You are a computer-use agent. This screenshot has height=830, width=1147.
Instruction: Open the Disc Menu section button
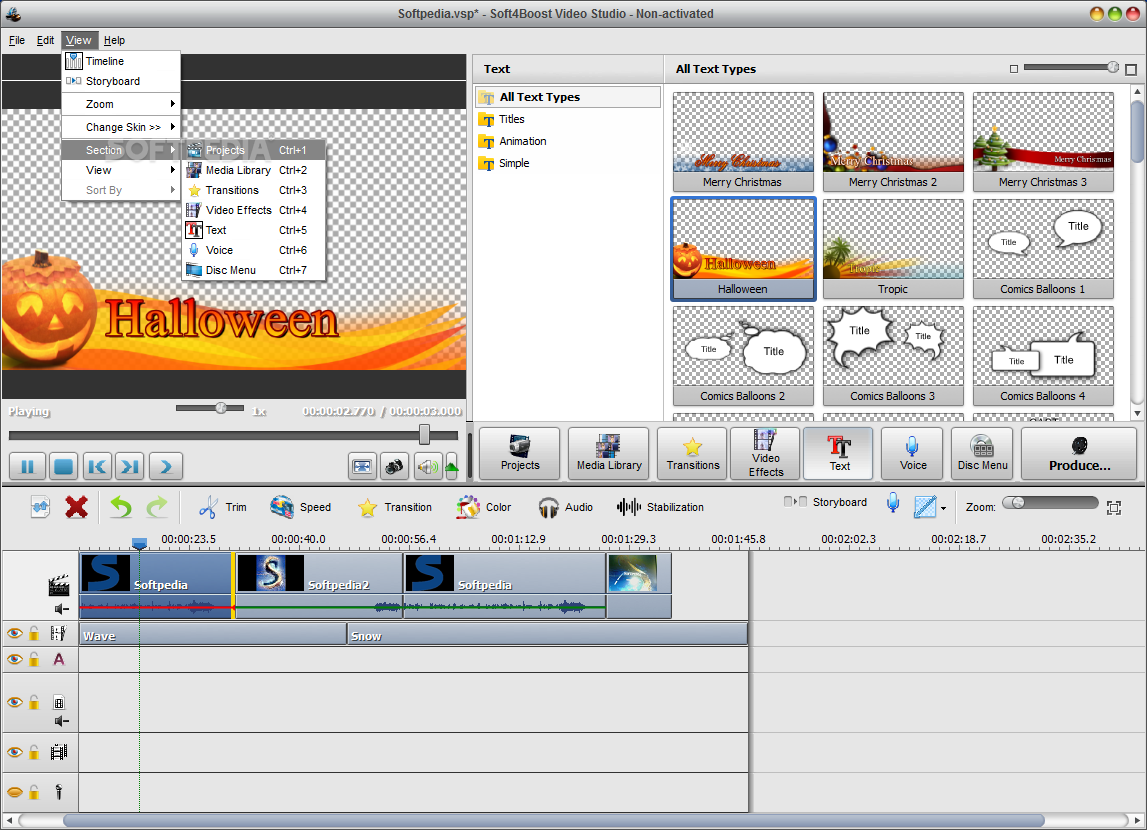click(x=982, y=453)
